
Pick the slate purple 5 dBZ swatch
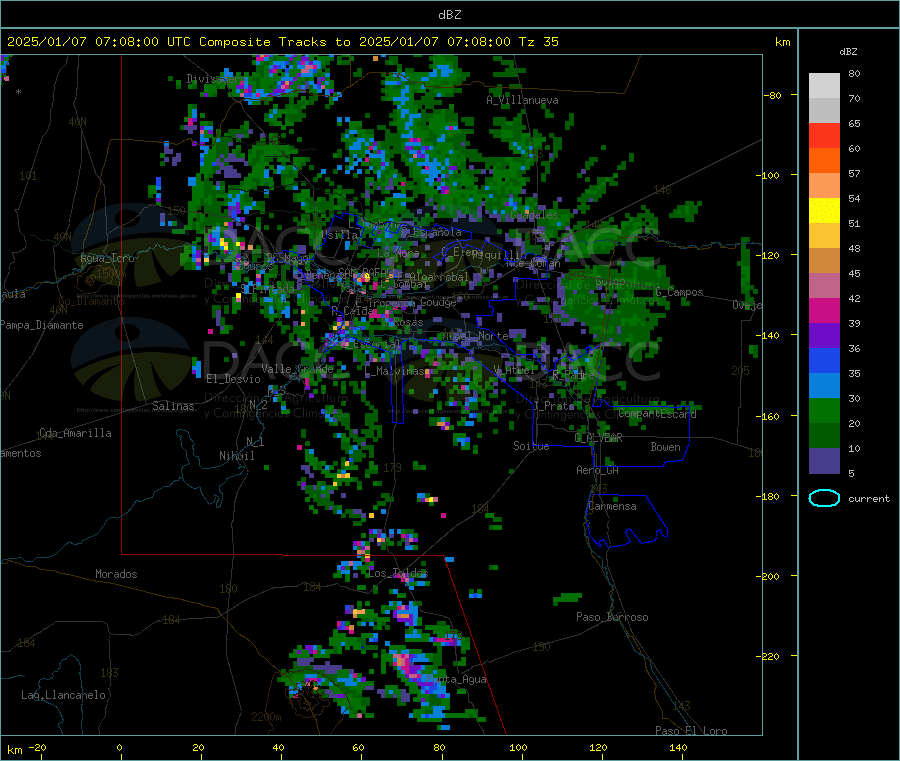click(x=824, y=461)
